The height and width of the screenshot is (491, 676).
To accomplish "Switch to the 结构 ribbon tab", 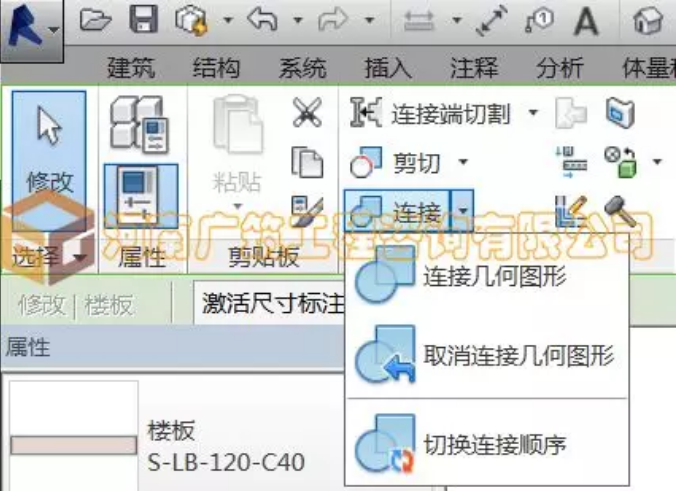I will [x=216, y=68].
